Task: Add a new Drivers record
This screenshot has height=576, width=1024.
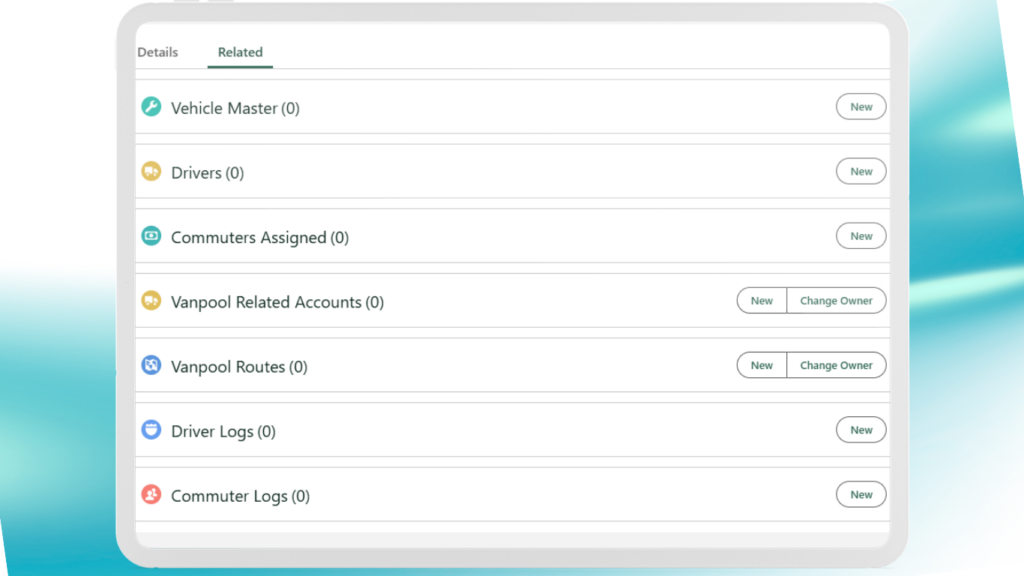Action: coord(861,172)
